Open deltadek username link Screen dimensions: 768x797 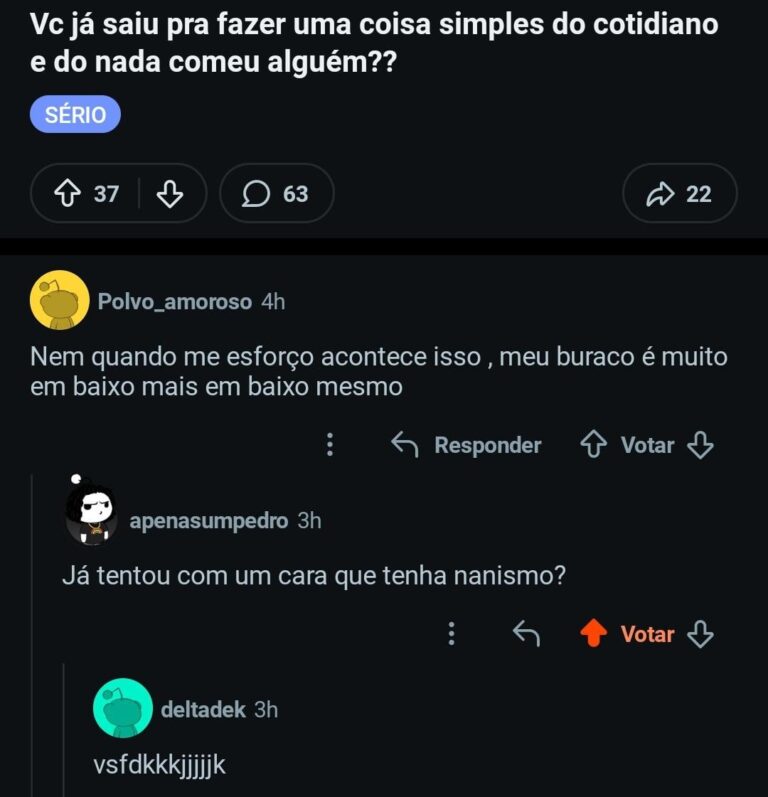[203, 709]
